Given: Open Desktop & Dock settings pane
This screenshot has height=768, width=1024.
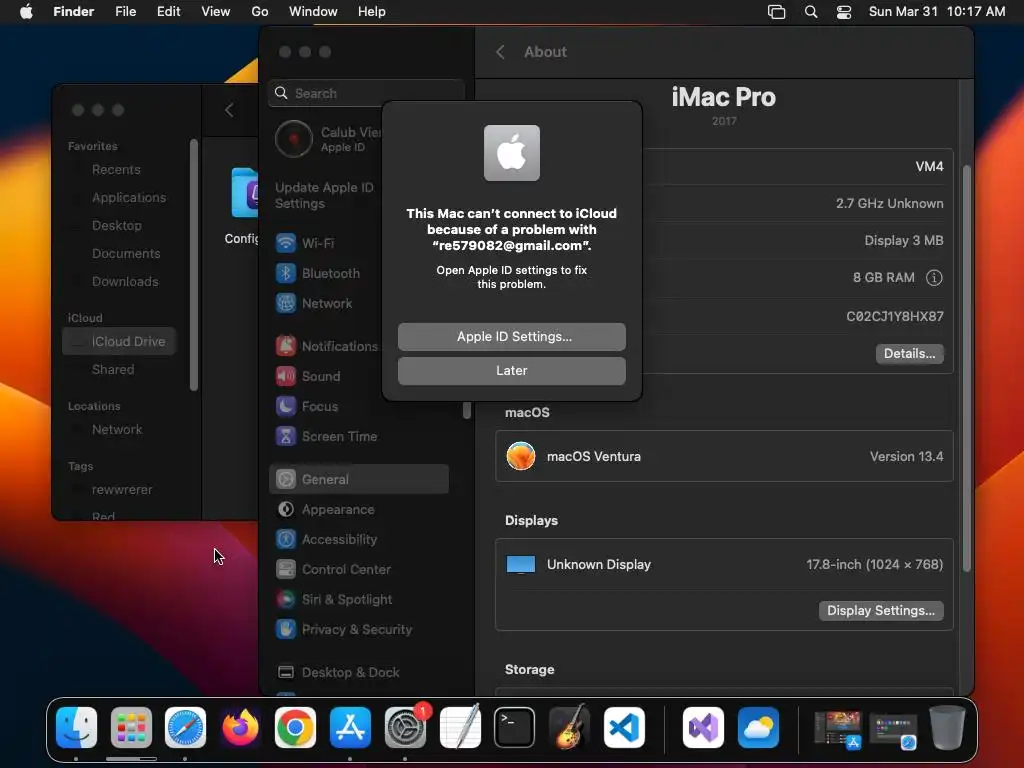Looking at the screenshot, I should [x=359, y=673].
